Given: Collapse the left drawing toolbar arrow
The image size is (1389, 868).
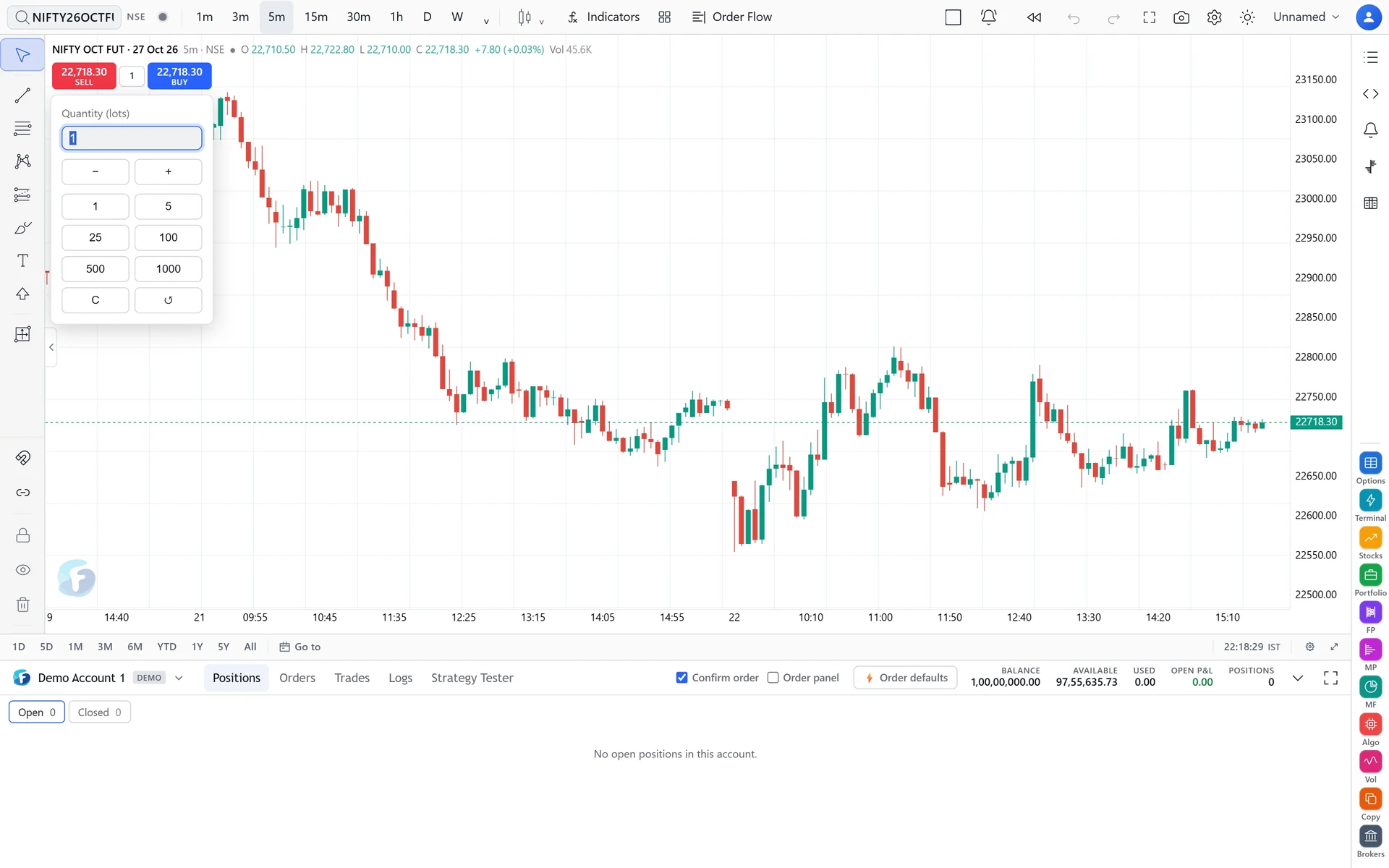Looking at the screenshot, I should coord(51,347).
